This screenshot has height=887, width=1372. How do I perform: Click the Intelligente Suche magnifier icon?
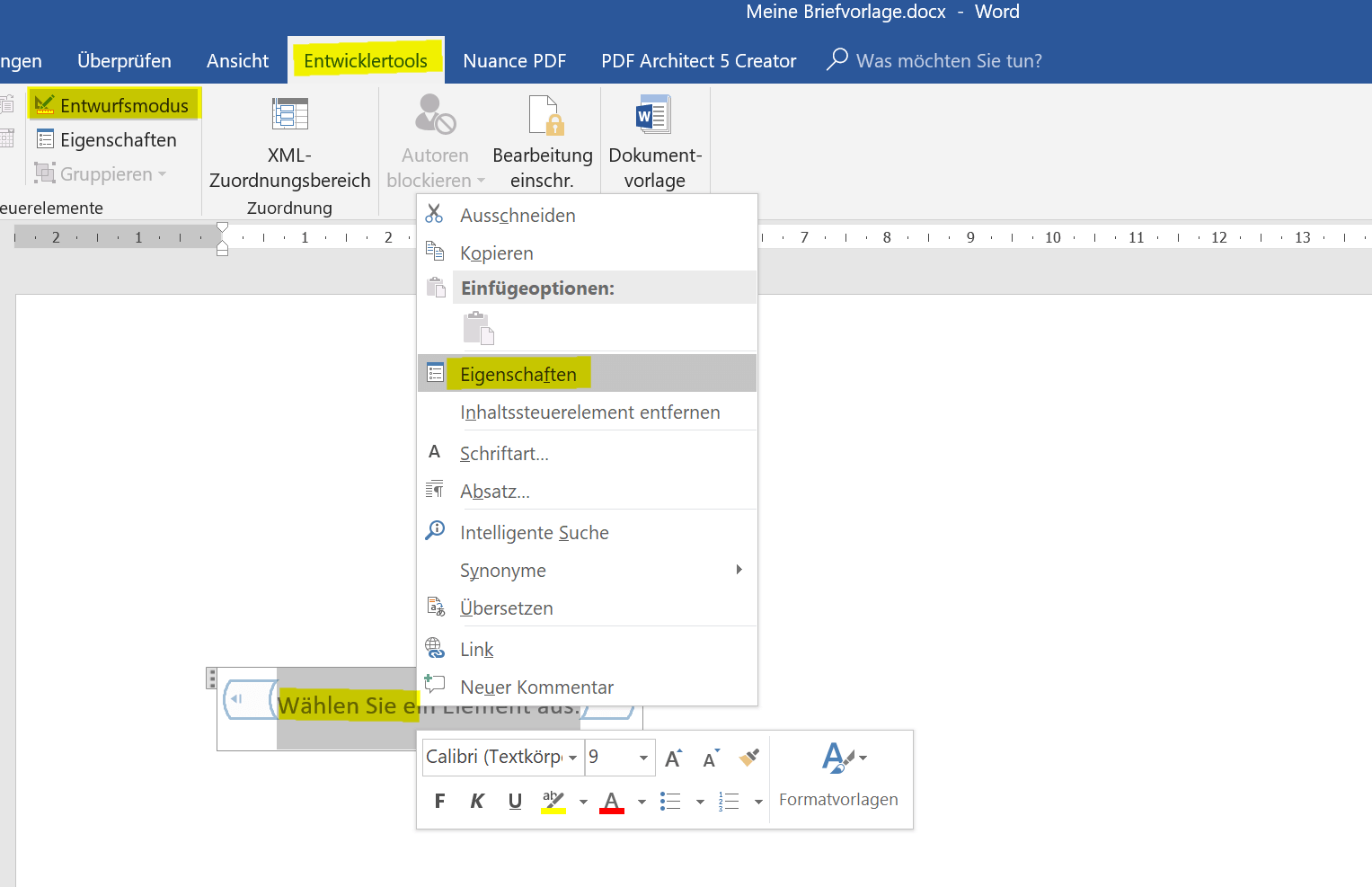[x=435, y=530]
